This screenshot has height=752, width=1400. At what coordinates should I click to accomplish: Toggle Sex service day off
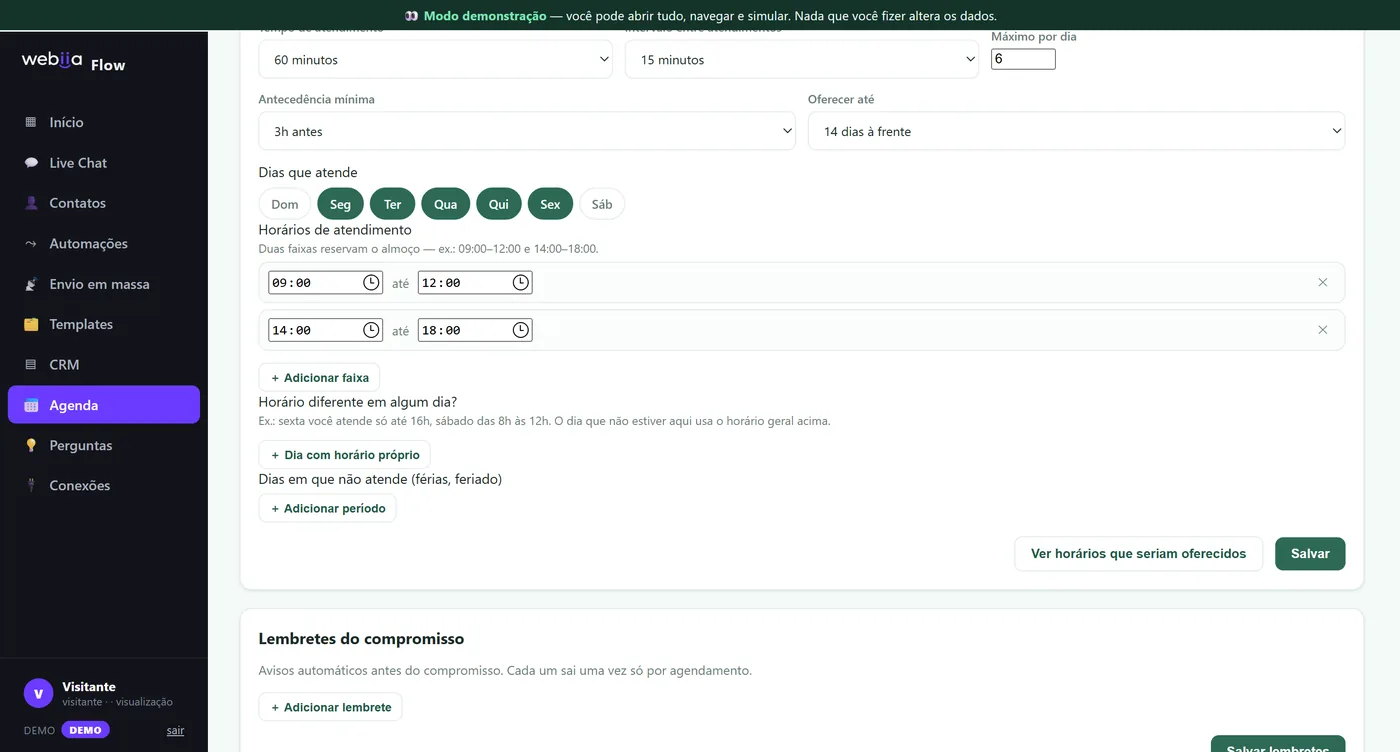tap(550, 204)
